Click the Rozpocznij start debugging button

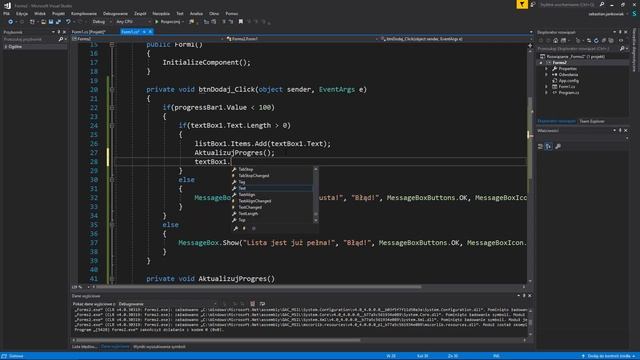168,22
